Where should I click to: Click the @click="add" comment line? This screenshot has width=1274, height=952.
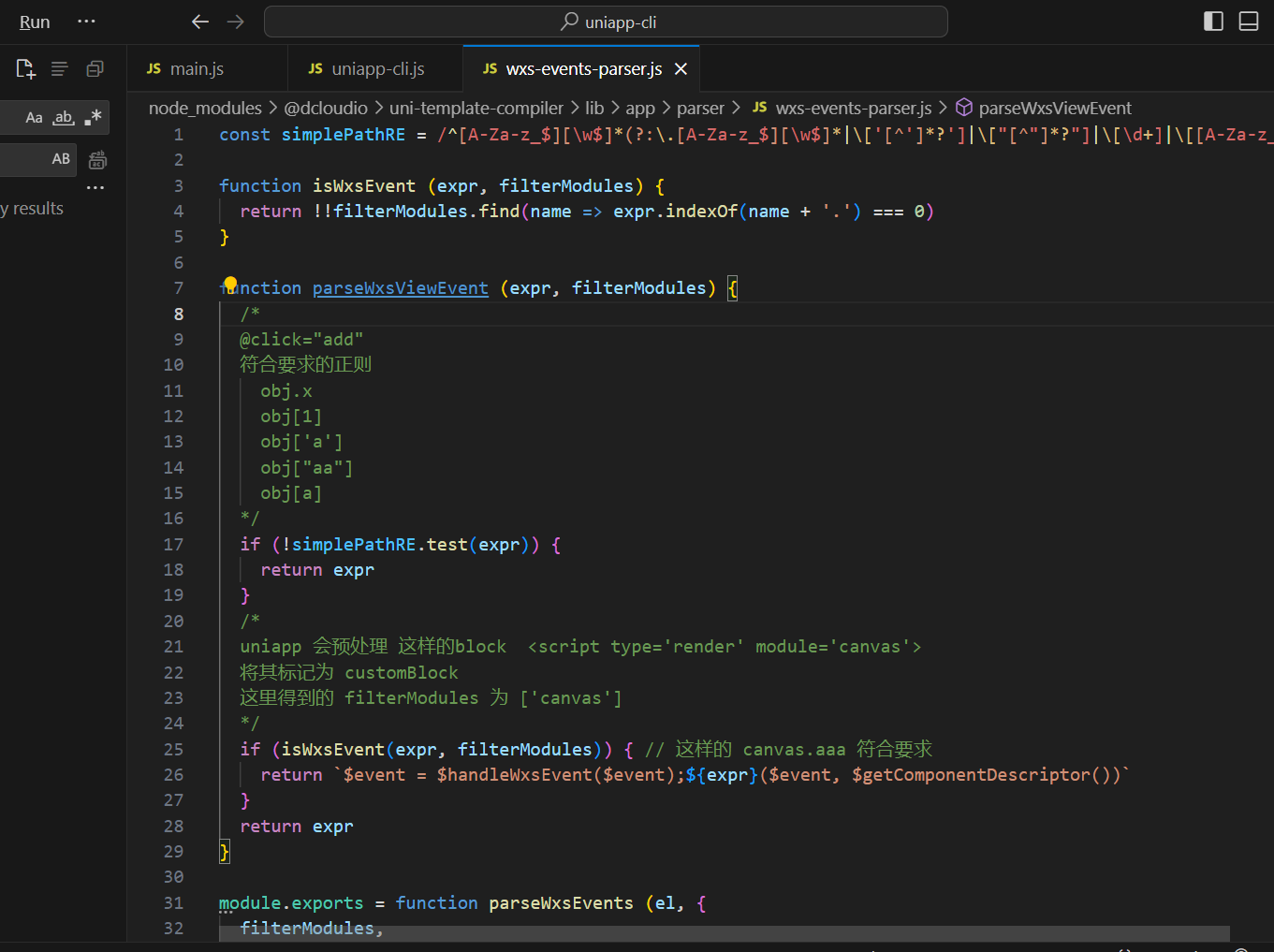tap(301, 340)
